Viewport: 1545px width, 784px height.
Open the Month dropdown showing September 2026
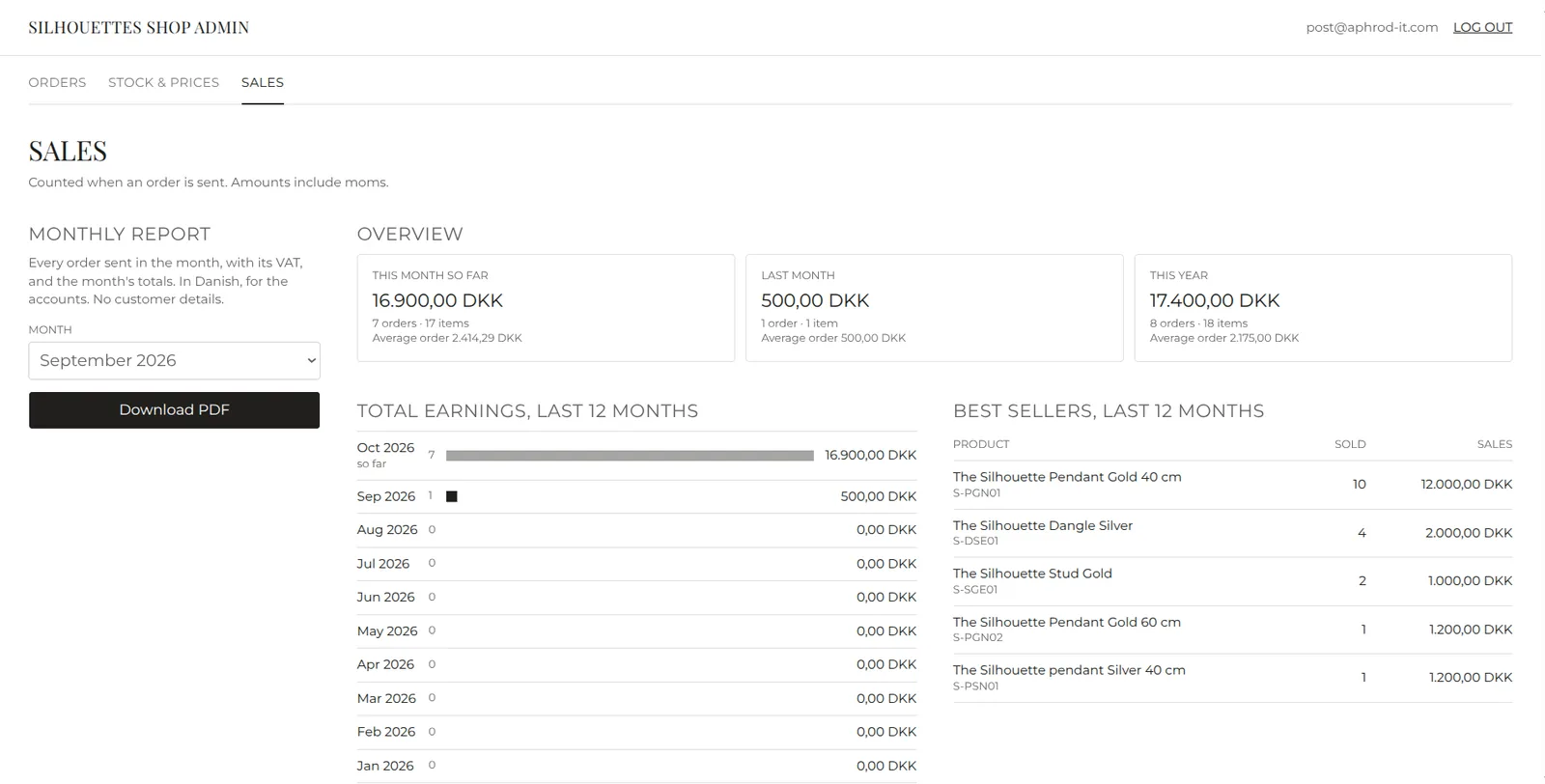174,360
